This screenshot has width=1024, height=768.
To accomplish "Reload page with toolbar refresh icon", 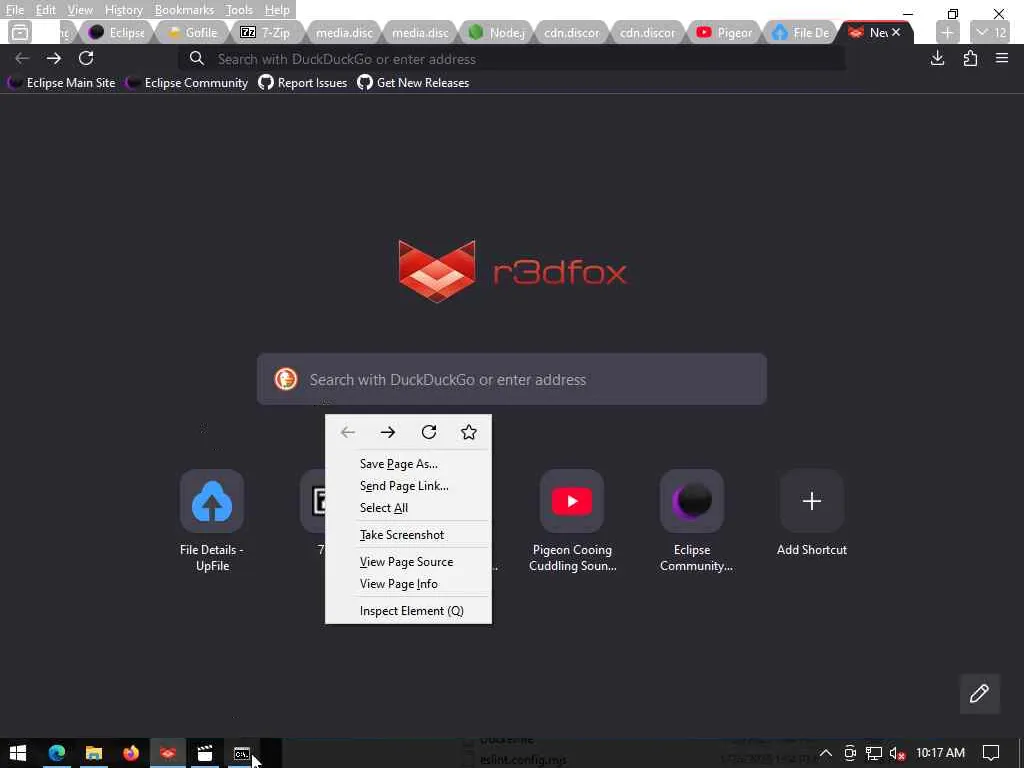I will [x=86, y=58].
